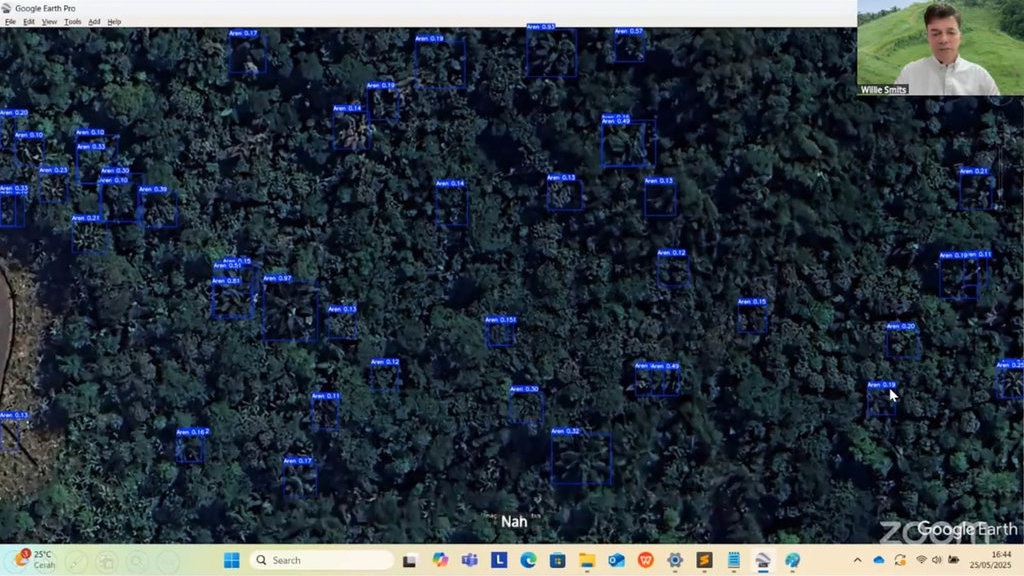Open the Help menu
The height and width of the screenshot is (576, 1024).
(x=114, y=21)
